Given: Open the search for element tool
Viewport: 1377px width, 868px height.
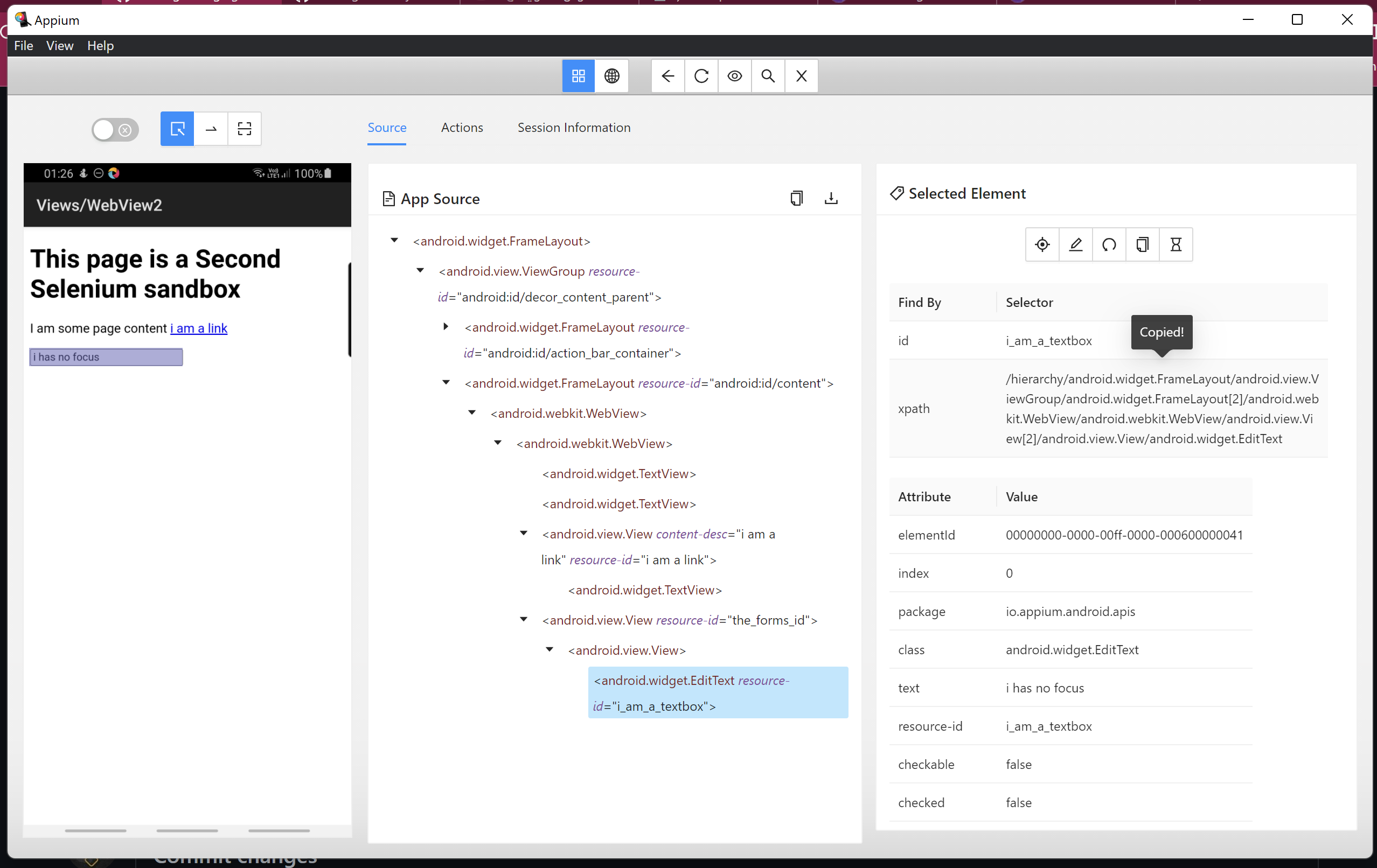Looking at the screenshot, I should [768, 75].
